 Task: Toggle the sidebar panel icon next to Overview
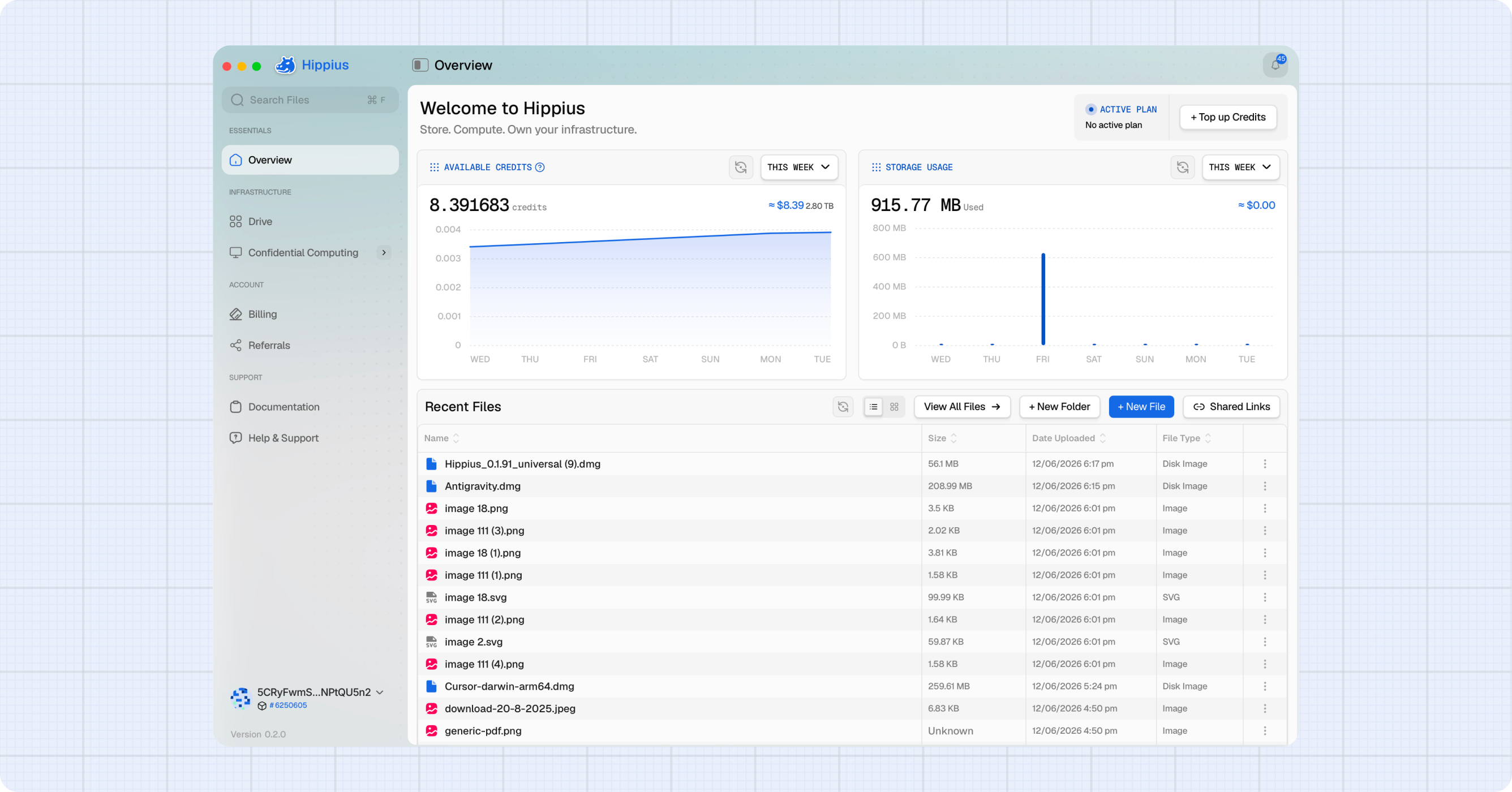coord(420,65)
